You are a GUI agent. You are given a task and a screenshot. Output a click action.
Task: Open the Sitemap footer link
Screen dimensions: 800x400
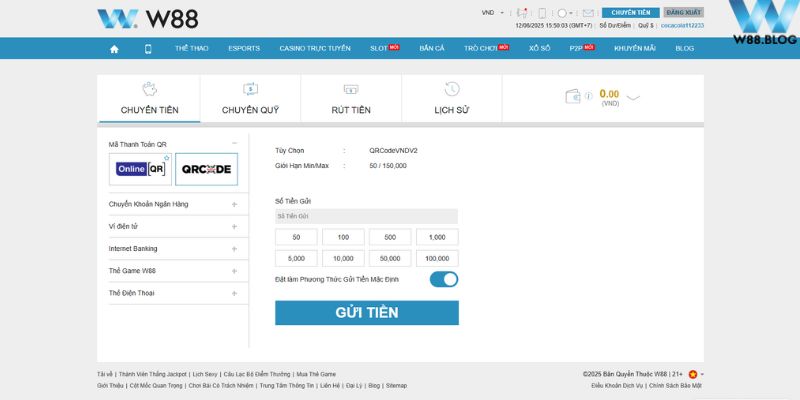pyautogui.click(x=396, y=386)
